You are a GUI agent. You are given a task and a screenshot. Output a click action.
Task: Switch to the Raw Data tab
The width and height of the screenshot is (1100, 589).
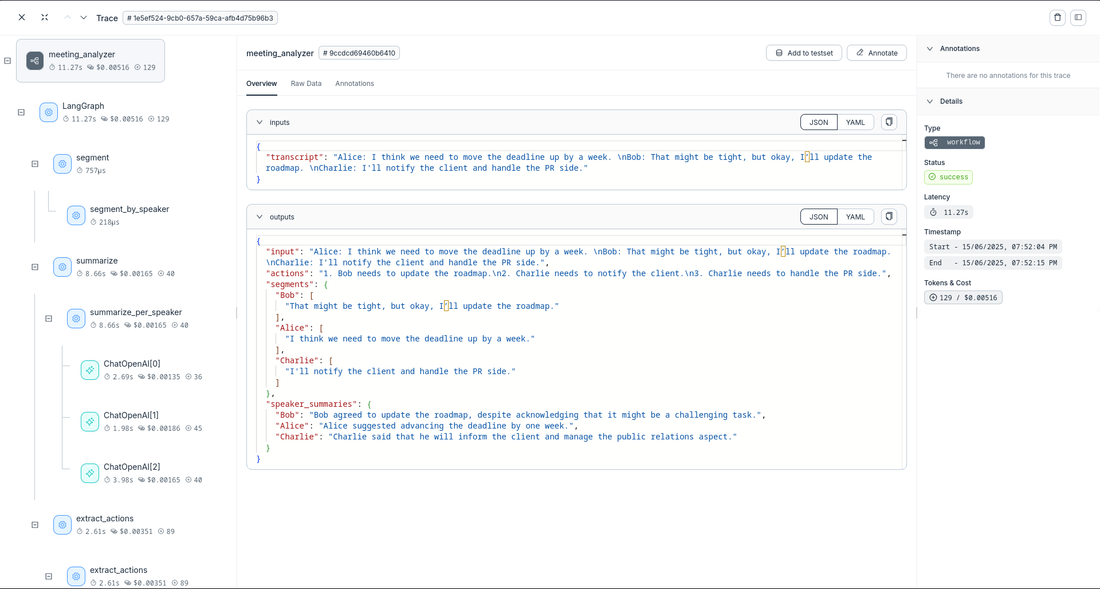[x=308, y=83]
